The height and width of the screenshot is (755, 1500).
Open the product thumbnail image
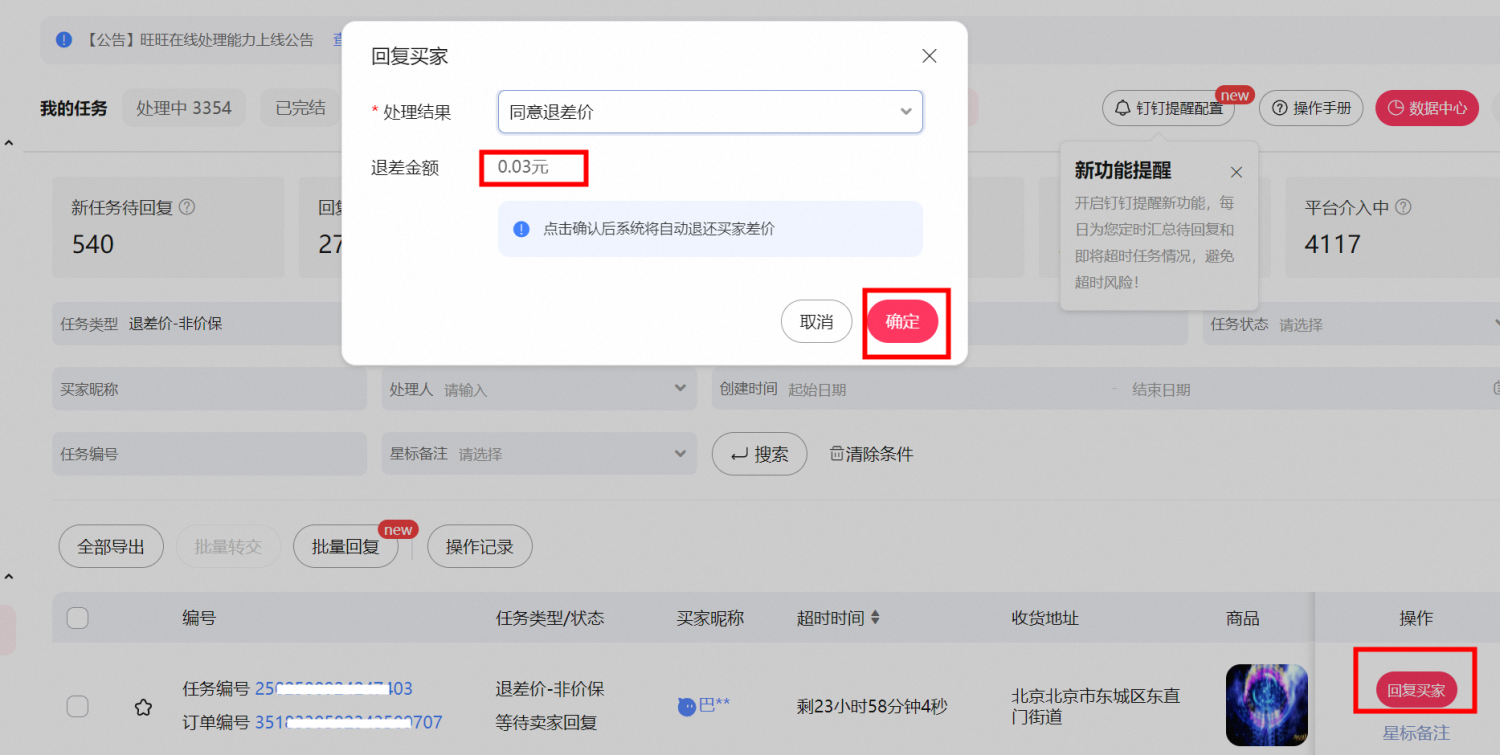click(x=1267, y=705)
